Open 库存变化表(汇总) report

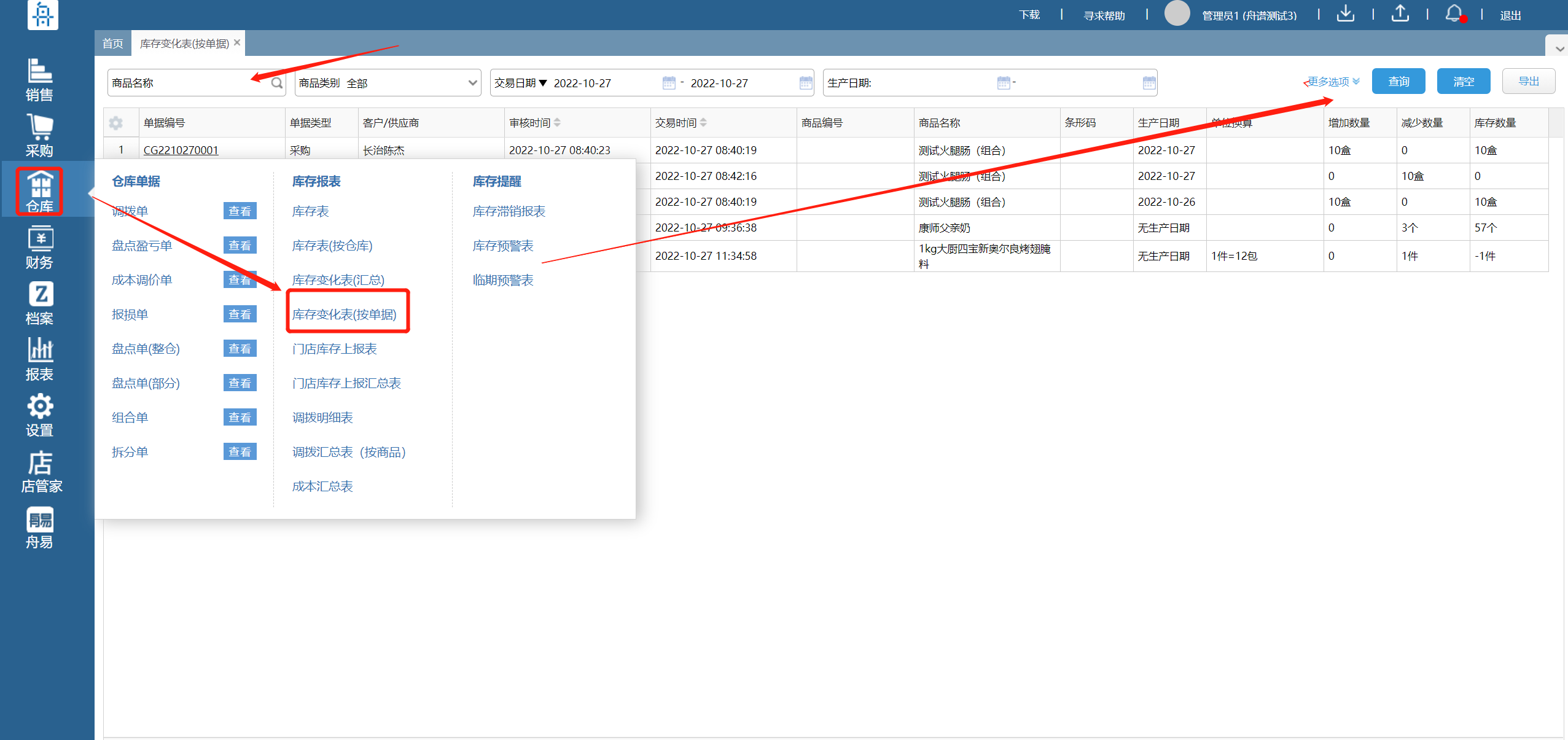click(338, 280)
